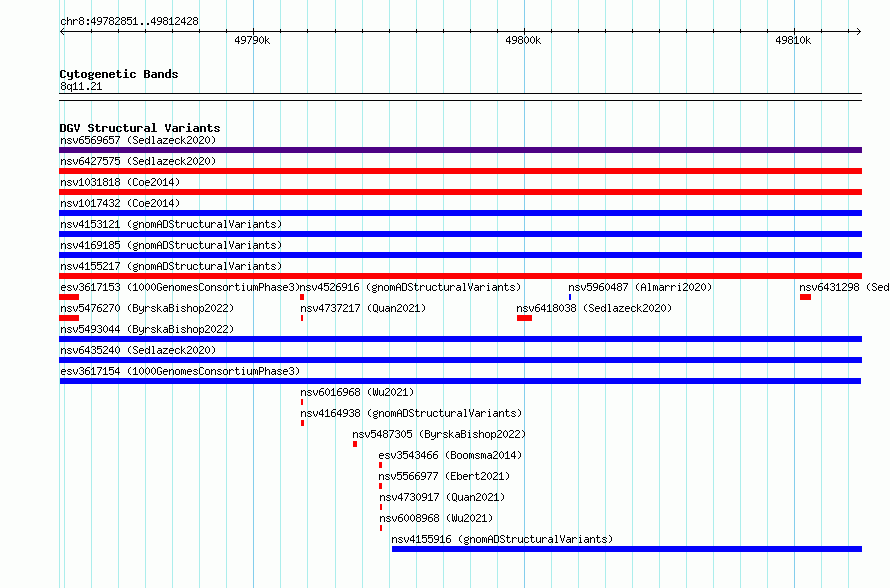Click the small blue mark under nsv5960487

tap(570, 297)
